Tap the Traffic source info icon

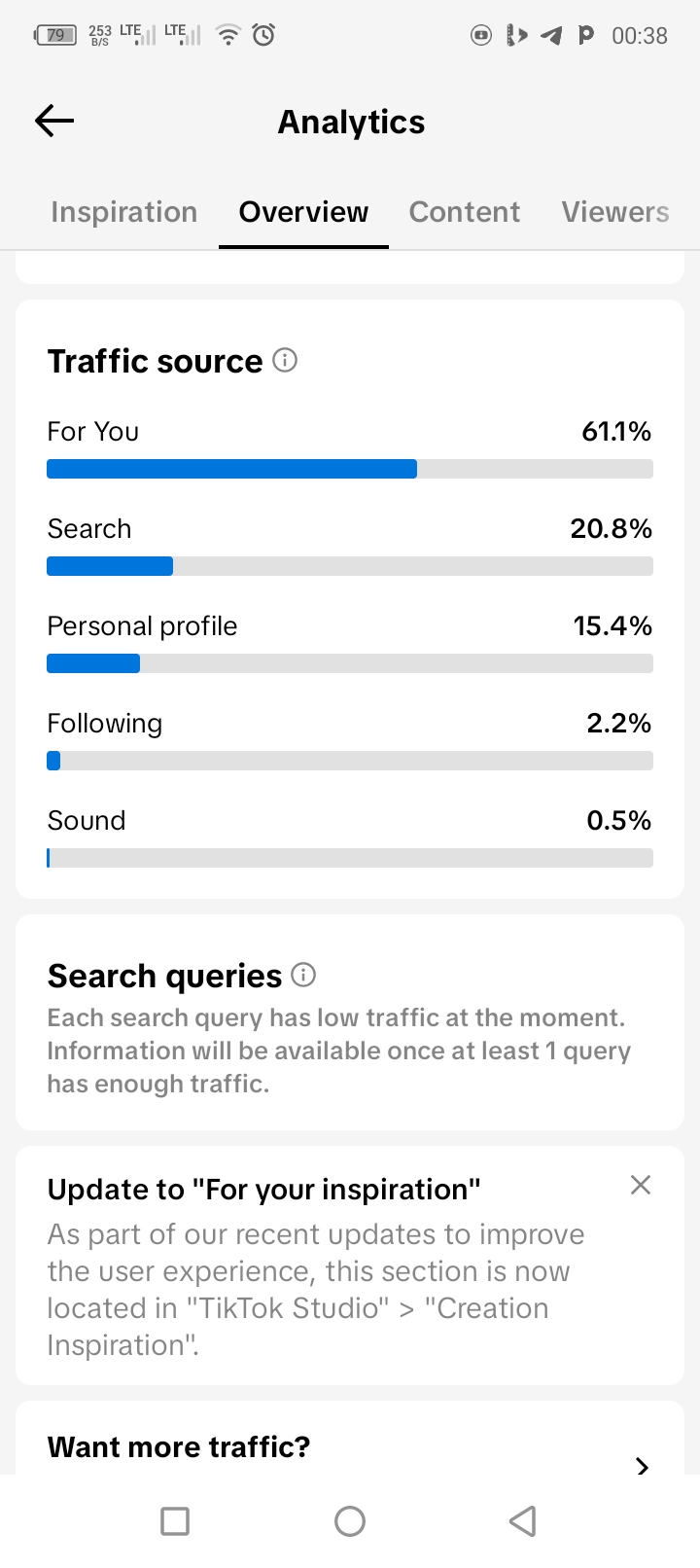[285, 360]
